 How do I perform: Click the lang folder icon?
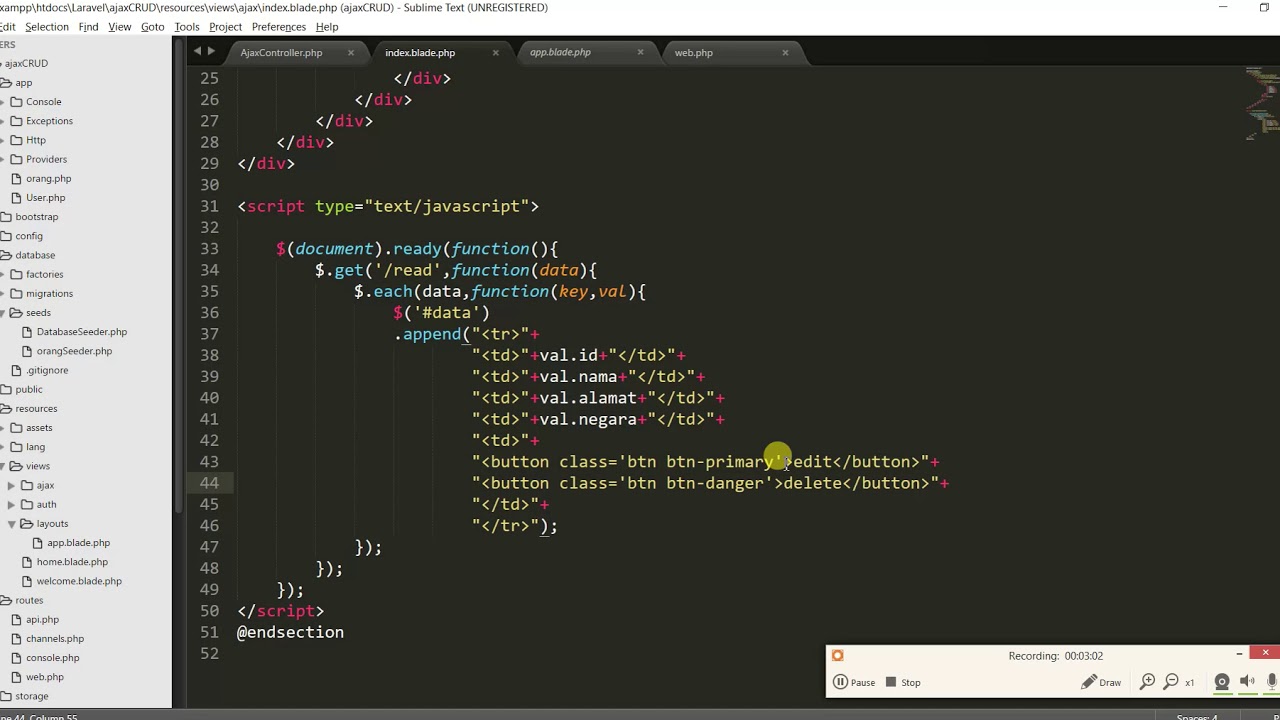[x=17, y=447]
